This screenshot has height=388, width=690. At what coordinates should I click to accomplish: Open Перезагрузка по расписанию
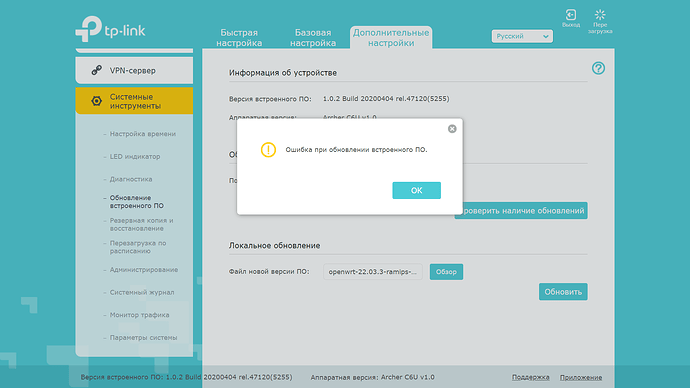click(138, 247)
